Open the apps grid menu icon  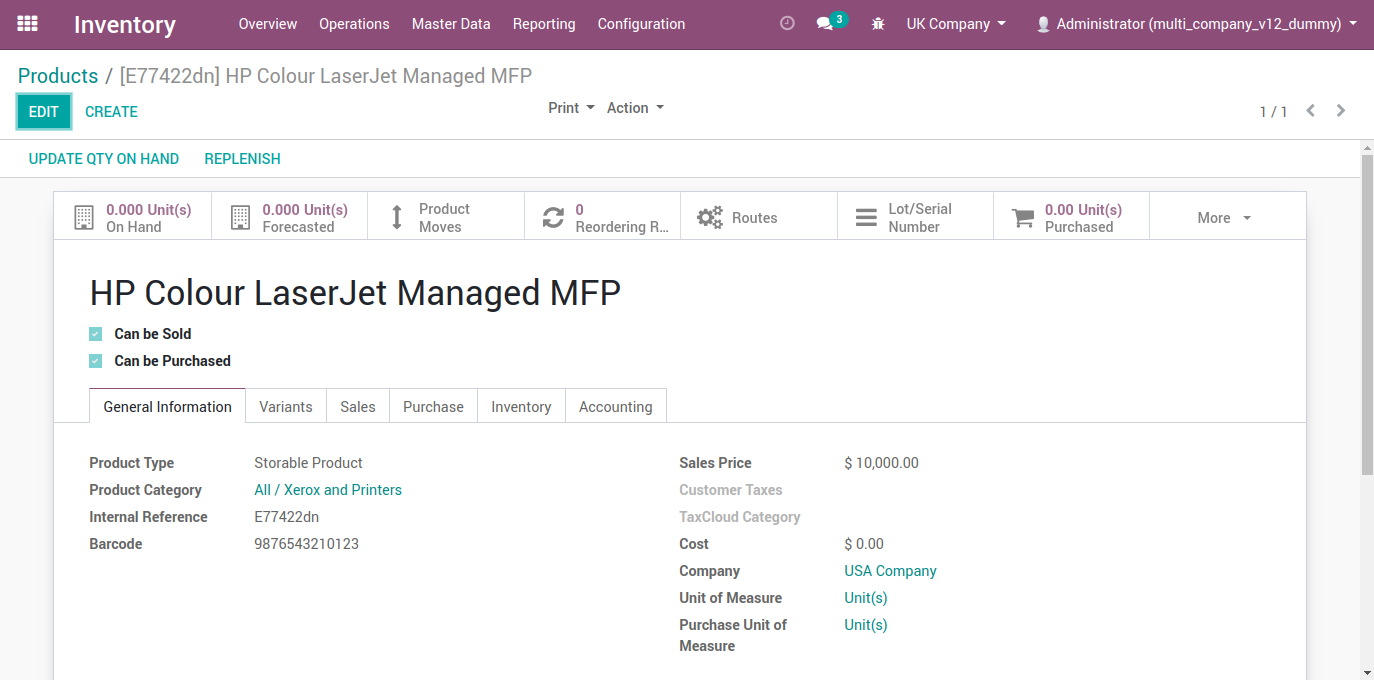point(28,24)
